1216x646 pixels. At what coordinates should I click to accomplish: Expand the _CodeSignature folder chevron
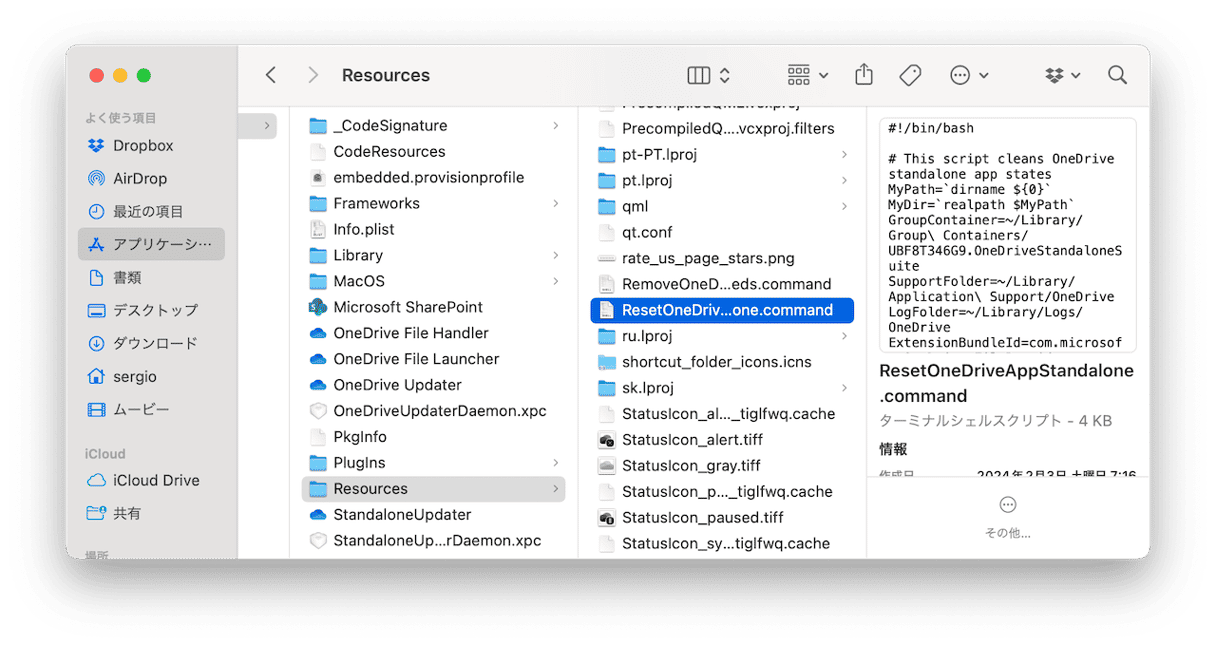[x=555, y=125]
